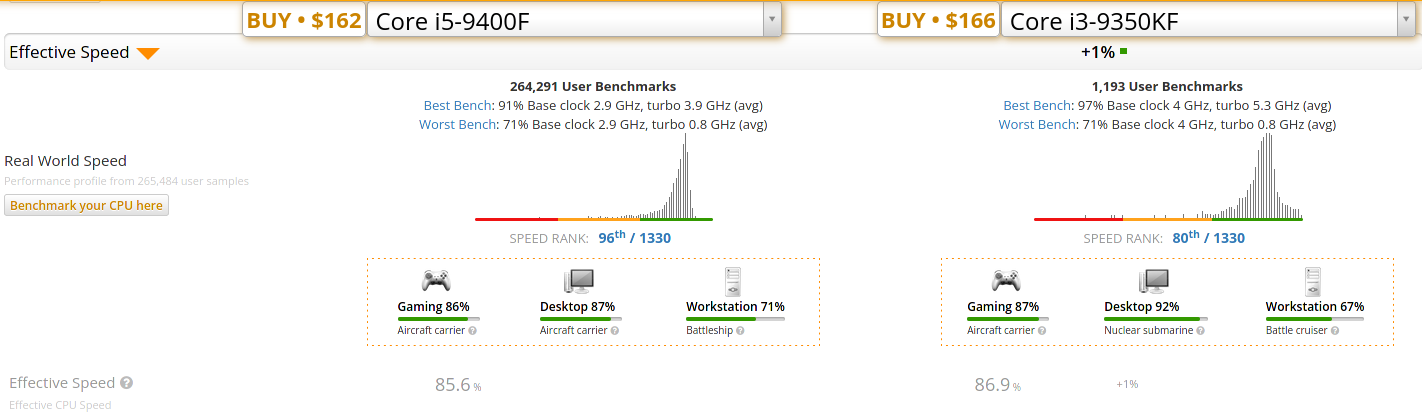Click the BUY $166 button for Core i3-9350KF
Image resolution: width=1422 pixels, height=419 pixels.
click(x=938, y=21)
